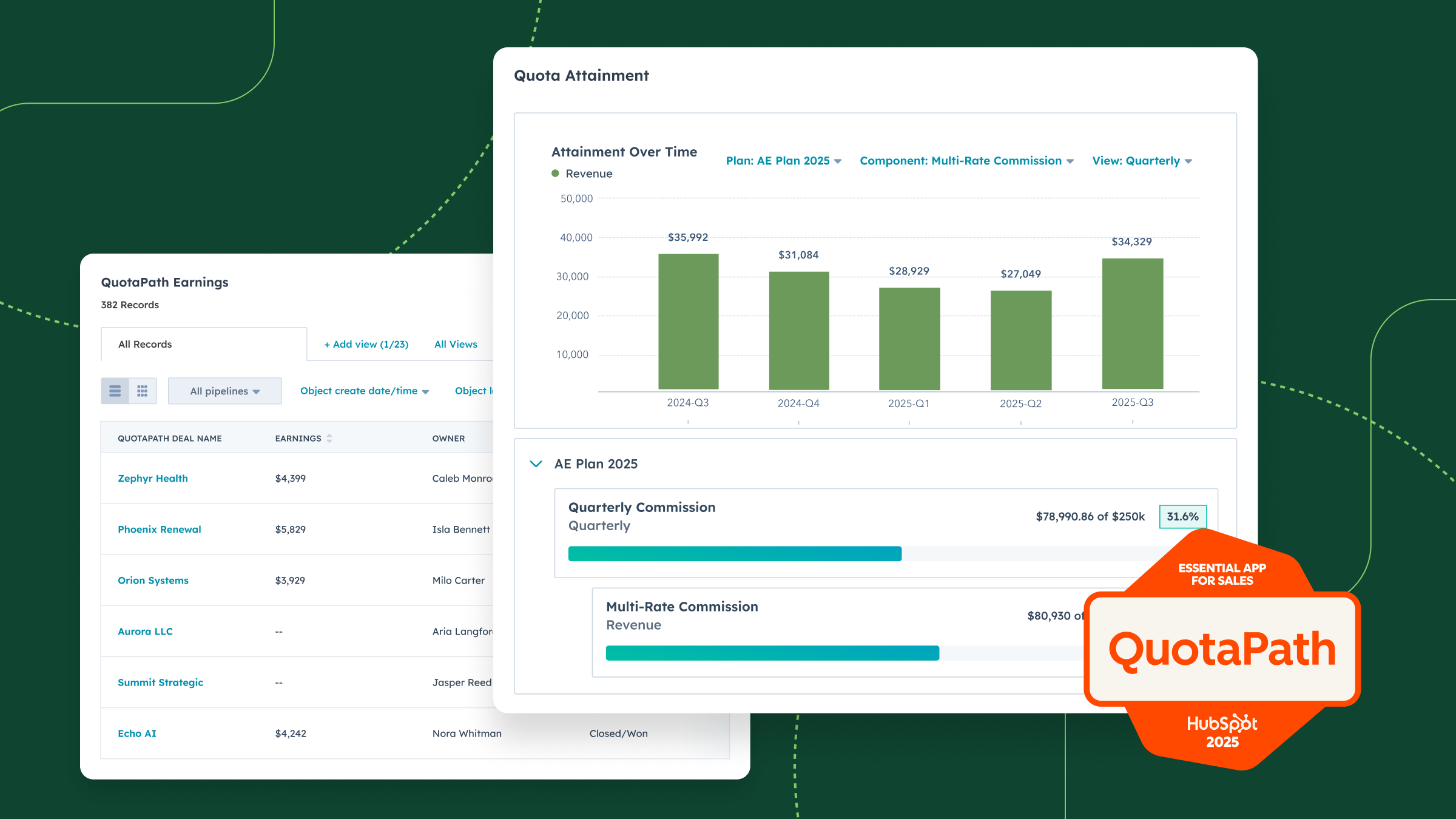Screen dimensions: 1456x819
Task: Open Component: Multi-Rate Commission dropdown
Action: pyautogui.click(x=966, y=161)
